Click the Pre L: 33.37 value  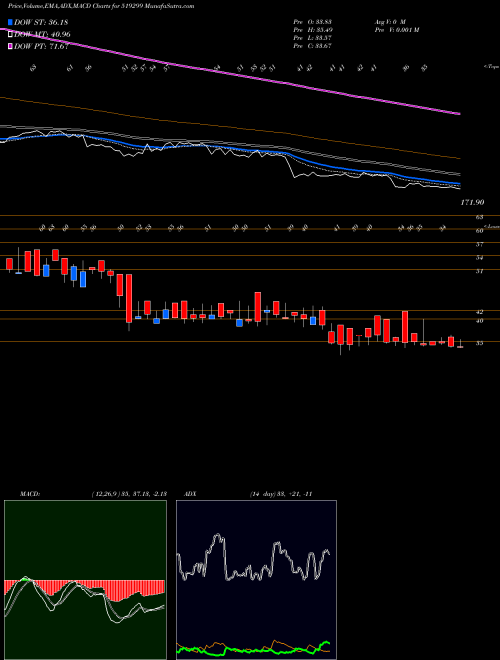click(x=312, y=38)
